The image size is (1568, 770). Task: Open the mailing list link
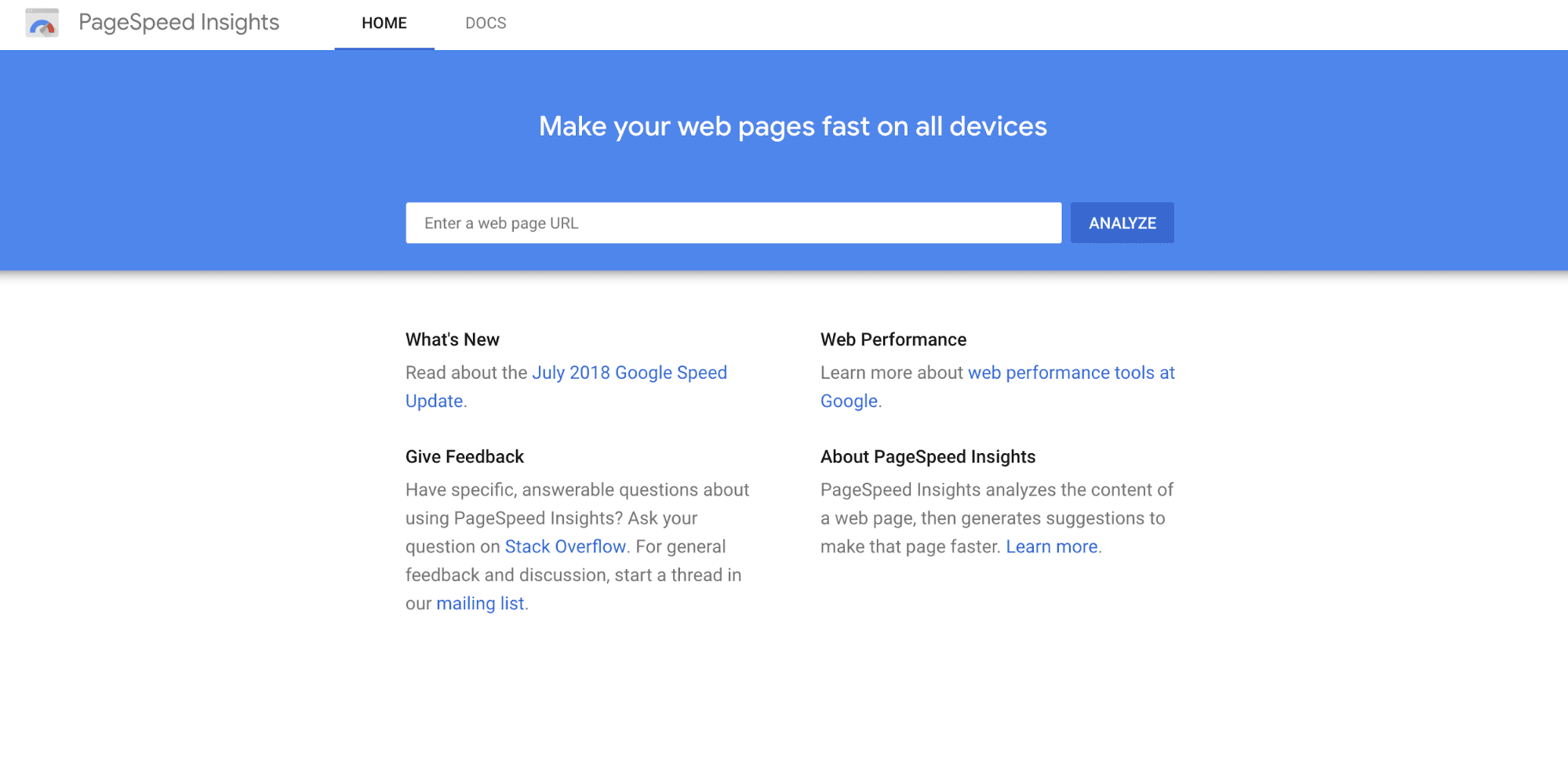(480, 604)
